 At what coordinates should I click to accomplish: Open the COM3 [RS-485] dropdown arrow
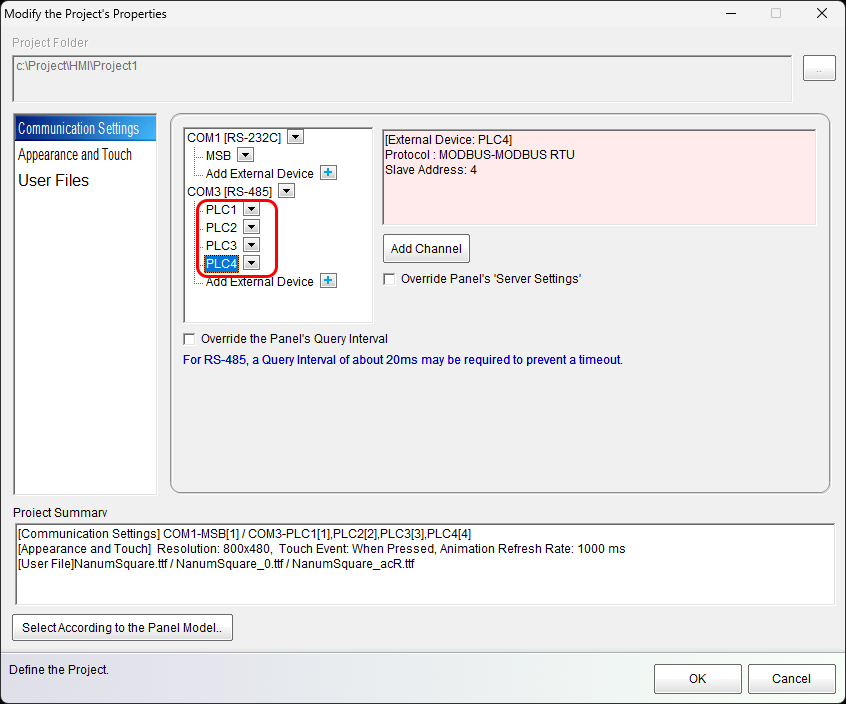286,191
